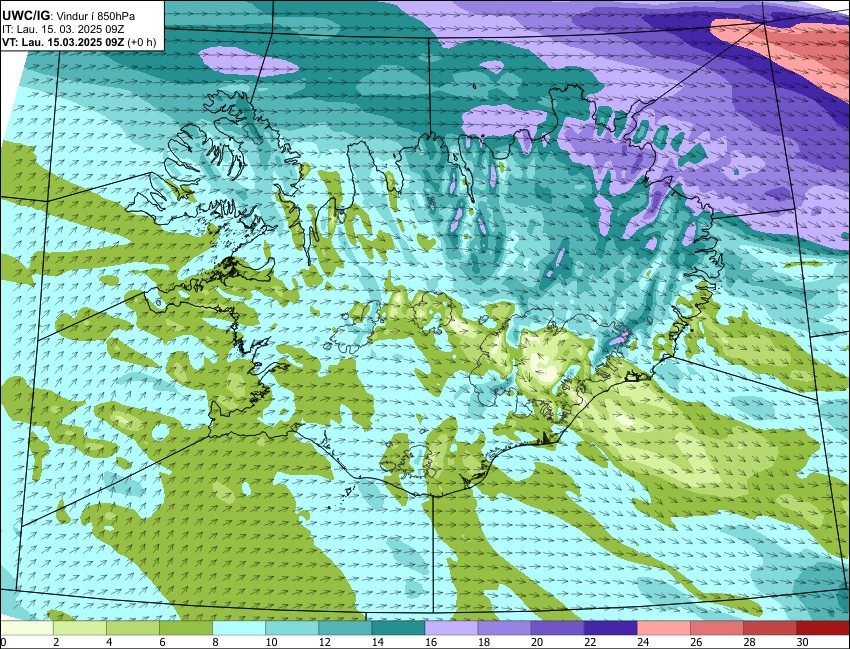Select the dark red above-30 legend swatch

[823, 628]
